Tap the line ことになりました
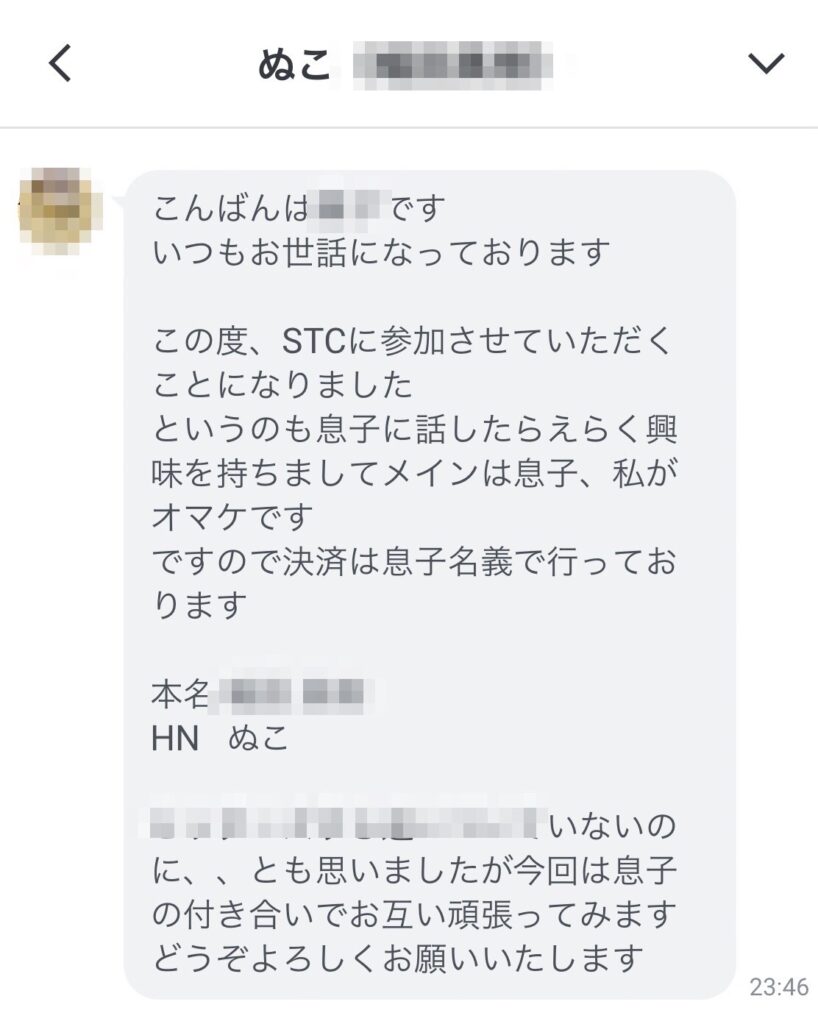The height and width of the screenshot is (1024, 818). 283,385
